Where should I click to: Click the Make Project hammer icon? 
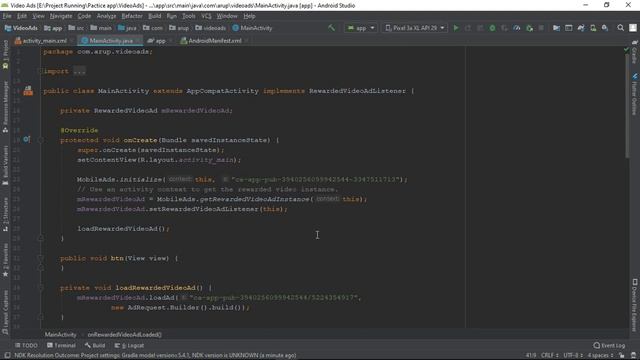[331, 28]
